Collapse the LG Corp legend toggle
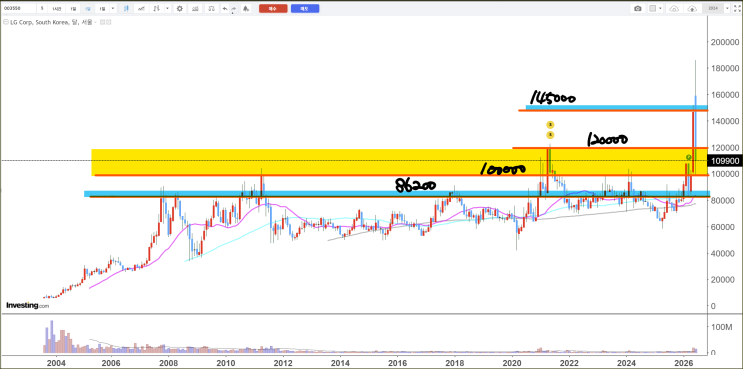 (6, 22)
